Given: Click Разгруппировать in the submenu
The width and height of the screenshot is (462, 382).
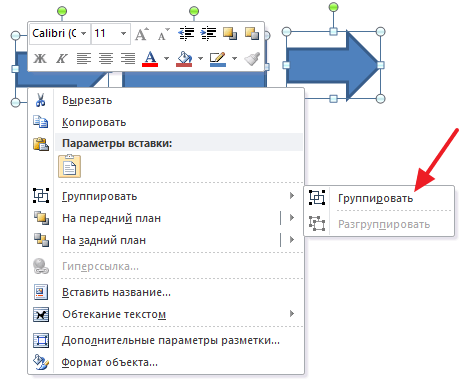Looking at the screenshot, I should click(x=379, y=224).
